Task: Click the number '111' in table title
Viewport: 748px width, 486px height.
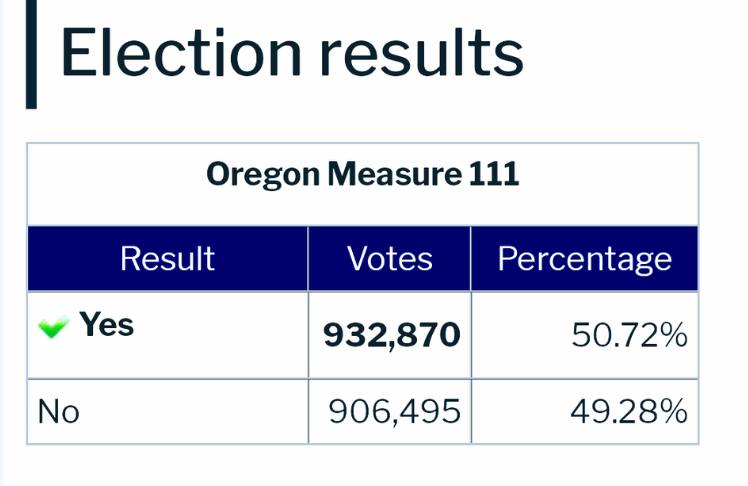Action: click(x=494, y=175)
